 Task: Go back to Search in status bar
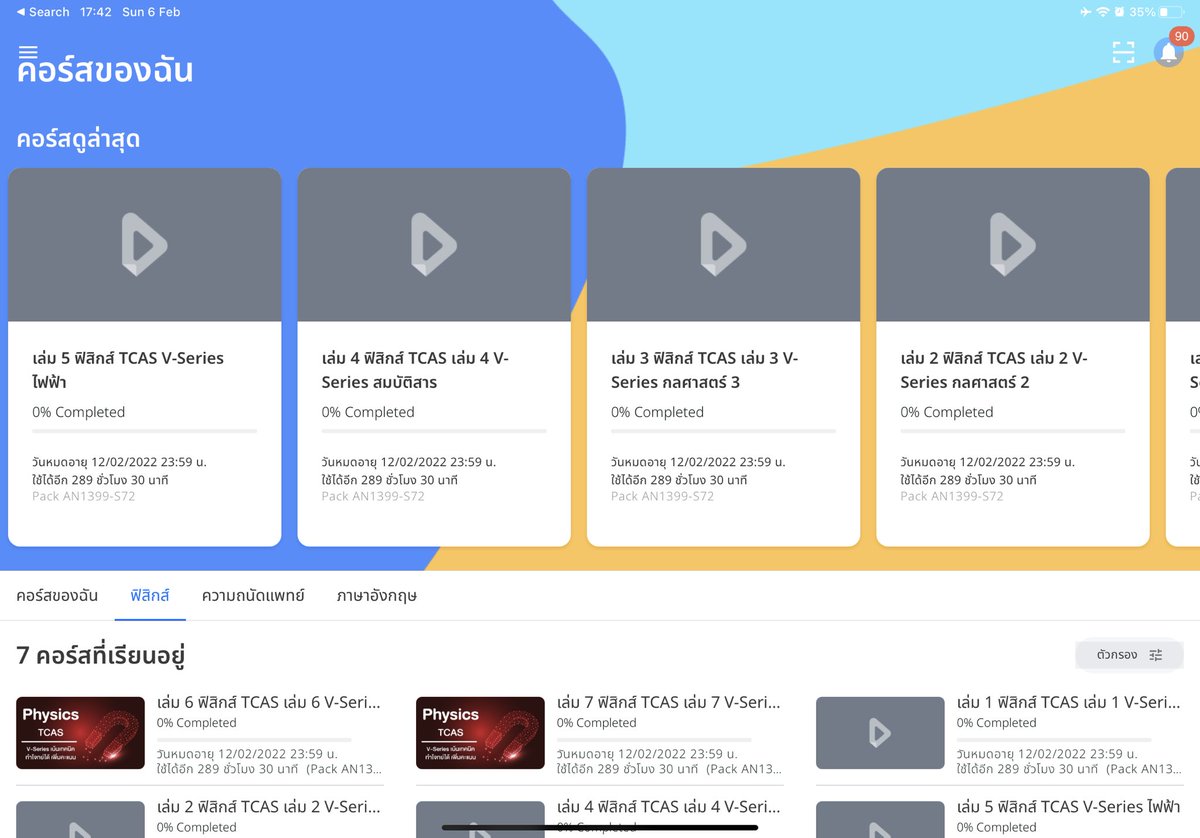[x=43, y=12]
